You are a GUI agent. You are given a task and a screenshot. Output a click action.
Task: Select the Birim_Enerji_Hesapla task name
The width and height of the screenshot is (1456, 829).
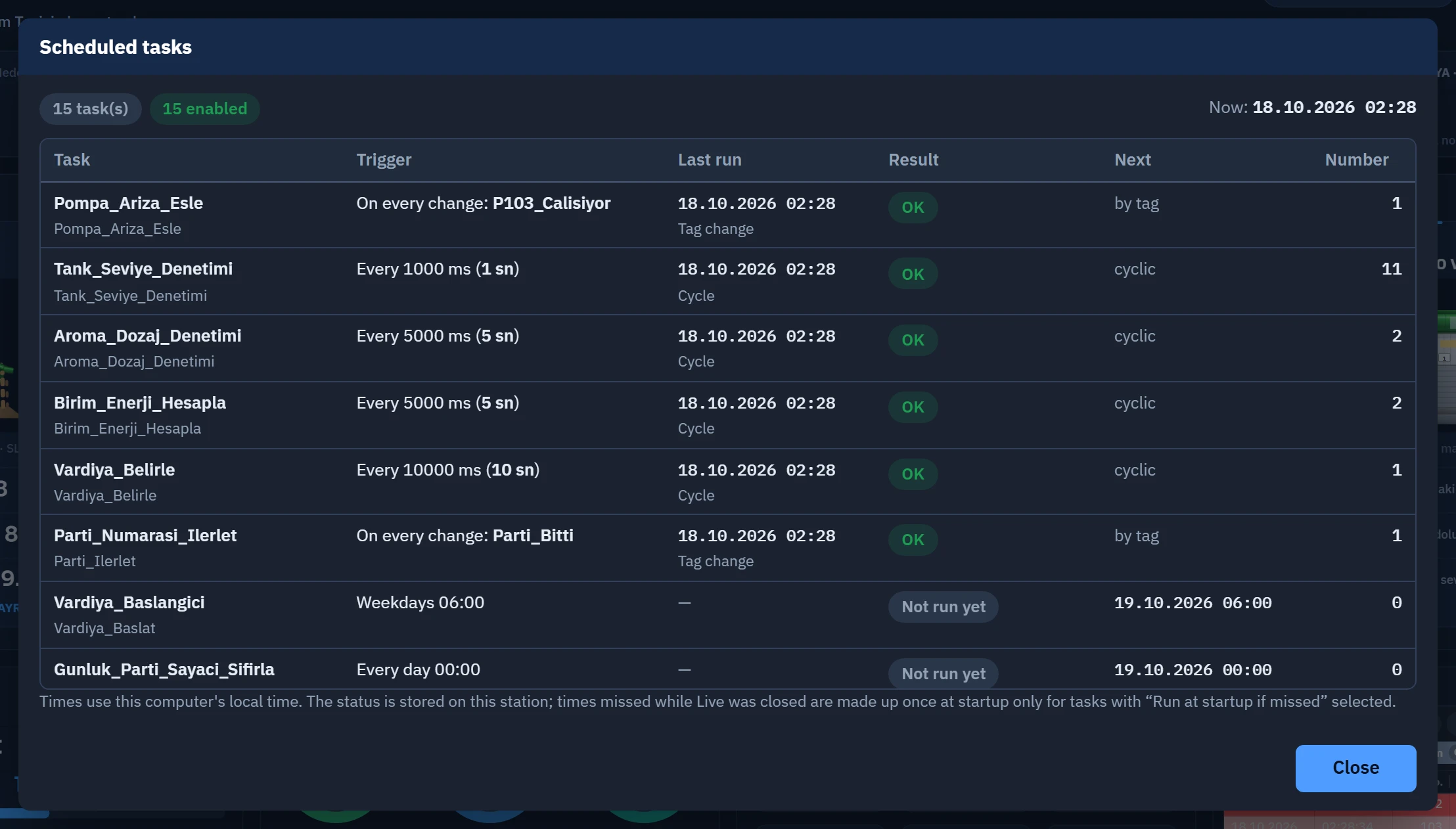(140, 403)
